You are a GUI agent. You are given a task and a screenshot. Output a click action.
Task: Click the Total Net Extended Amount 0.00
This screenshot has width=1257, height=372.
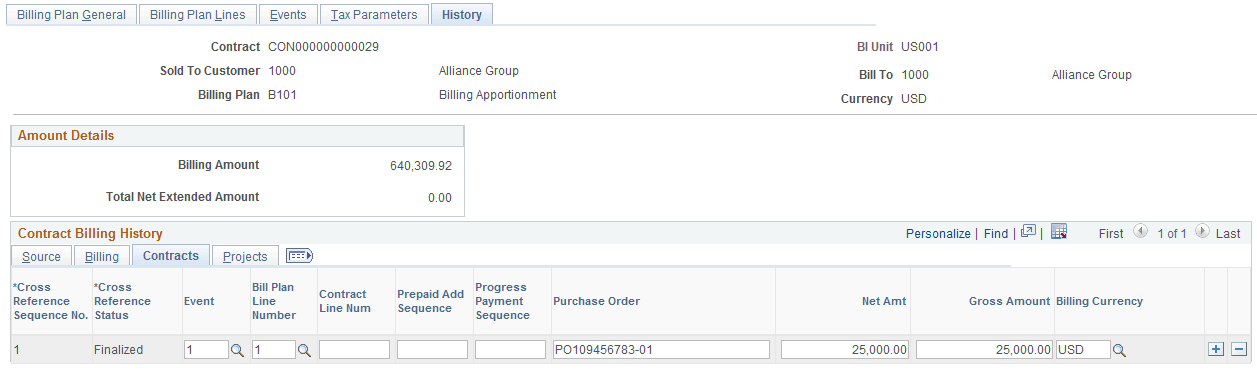pos(440,198)
